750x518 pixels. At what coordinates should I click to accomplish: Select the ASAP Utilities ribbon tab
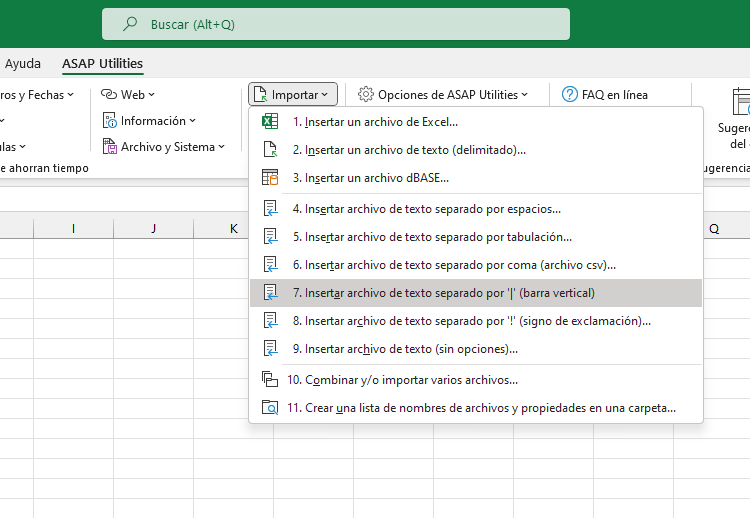pyautogui.click(x=102, y=64)
